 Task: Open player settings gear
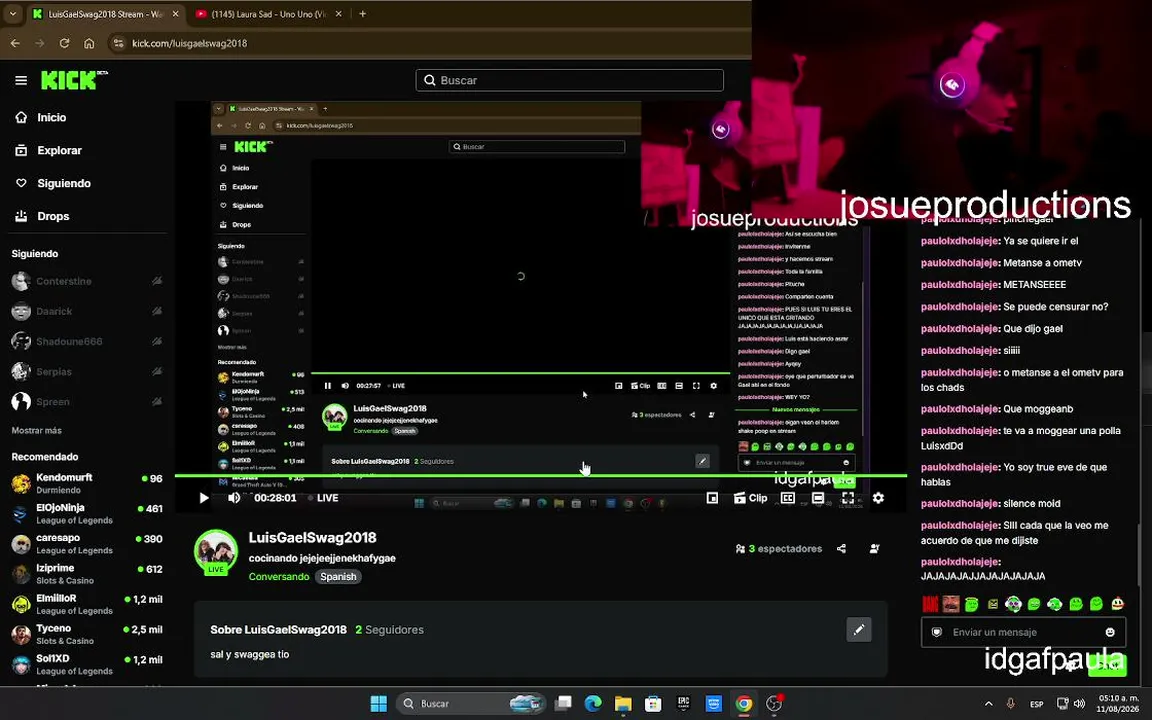(x=878, y=498)
